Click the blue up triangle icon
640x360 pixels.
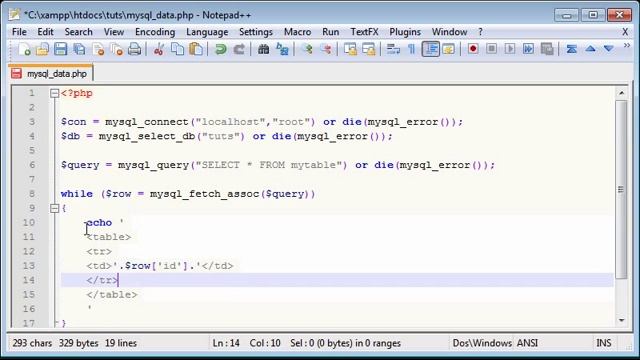[x=590, y=49]
